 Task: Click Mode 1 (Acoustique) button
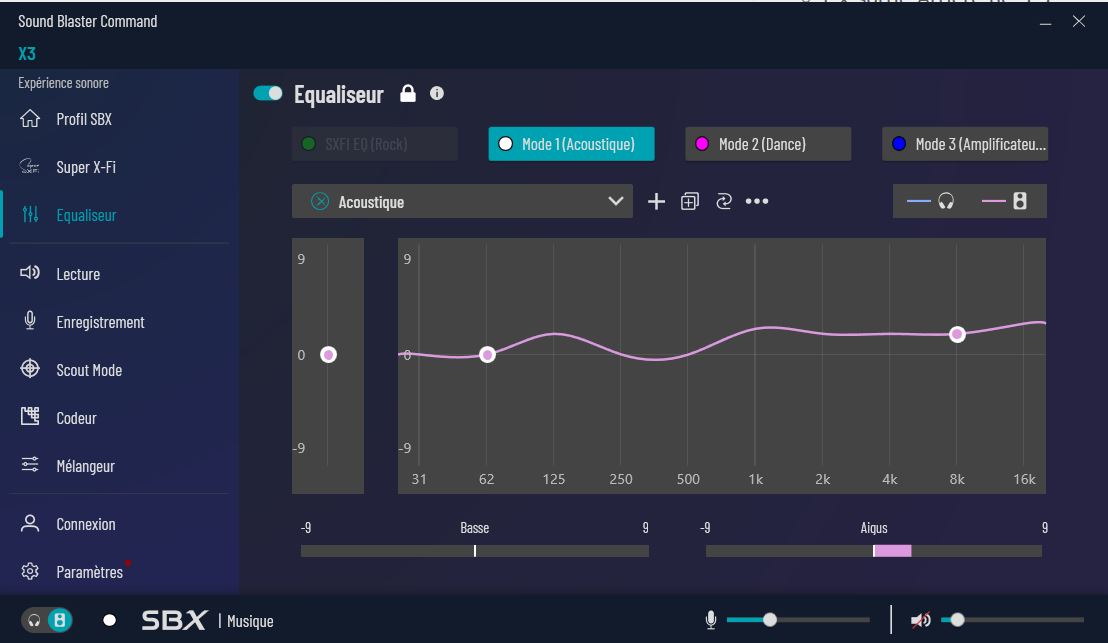coord(571,144)
